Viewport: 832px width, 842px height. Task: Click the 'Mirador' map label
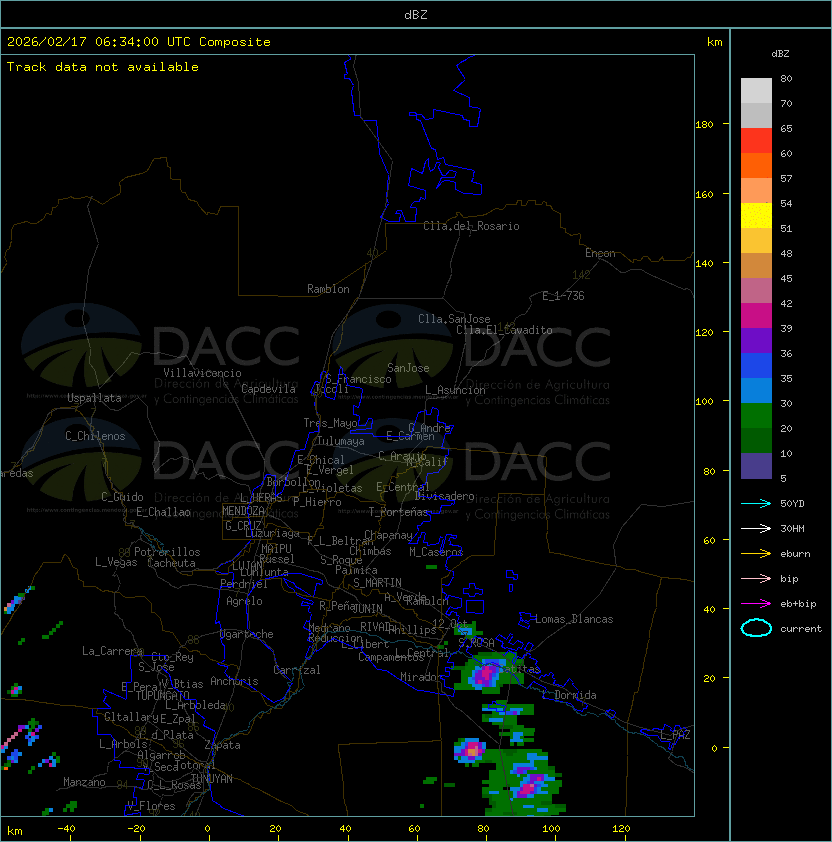(x=421, y=677)
